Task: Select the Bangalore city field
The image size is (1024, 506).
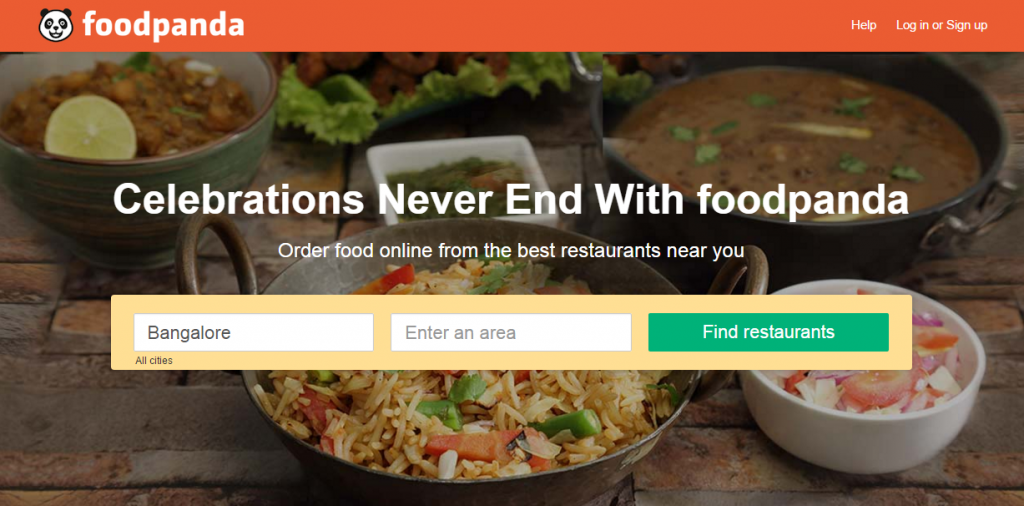Action: (x=253, y=332)
